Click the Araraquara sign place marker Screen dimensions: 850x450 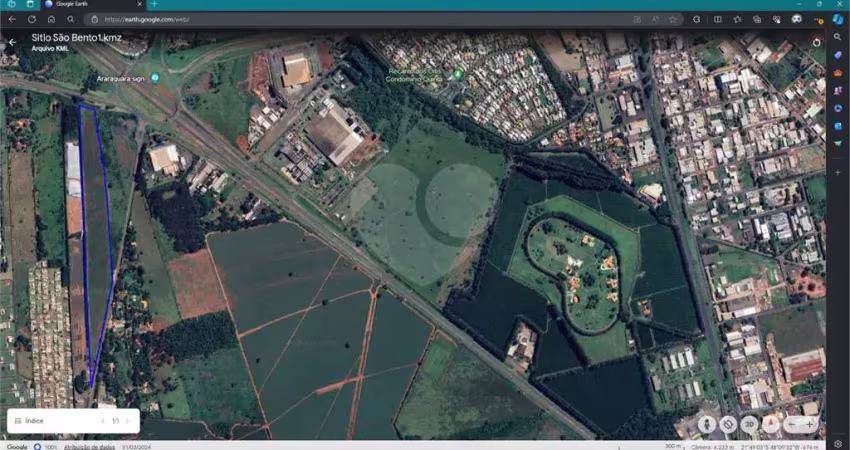156,78
